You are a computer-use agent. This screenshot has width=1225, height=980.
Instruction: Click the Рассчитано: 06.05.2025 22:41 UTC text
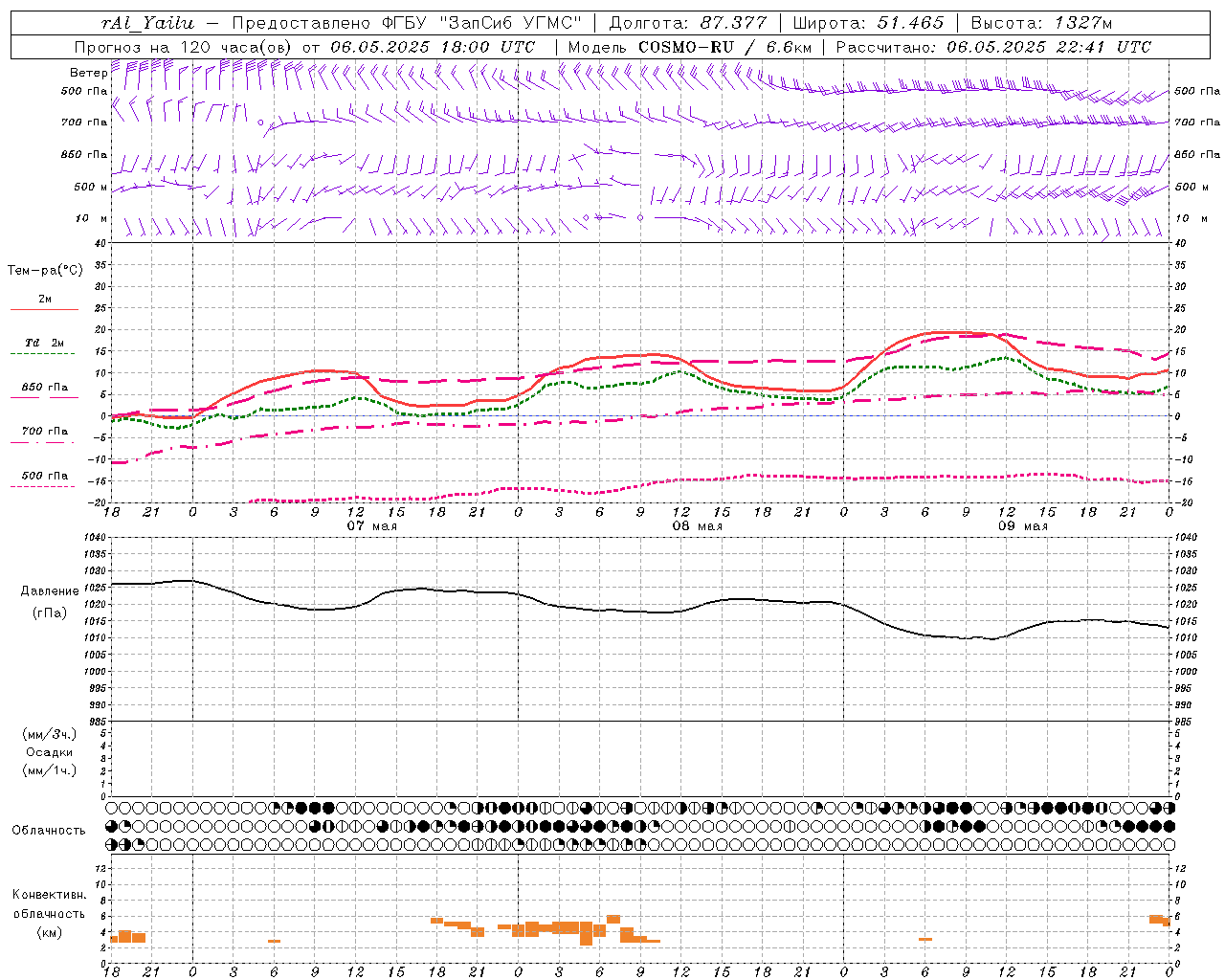[x=993, y=47]
